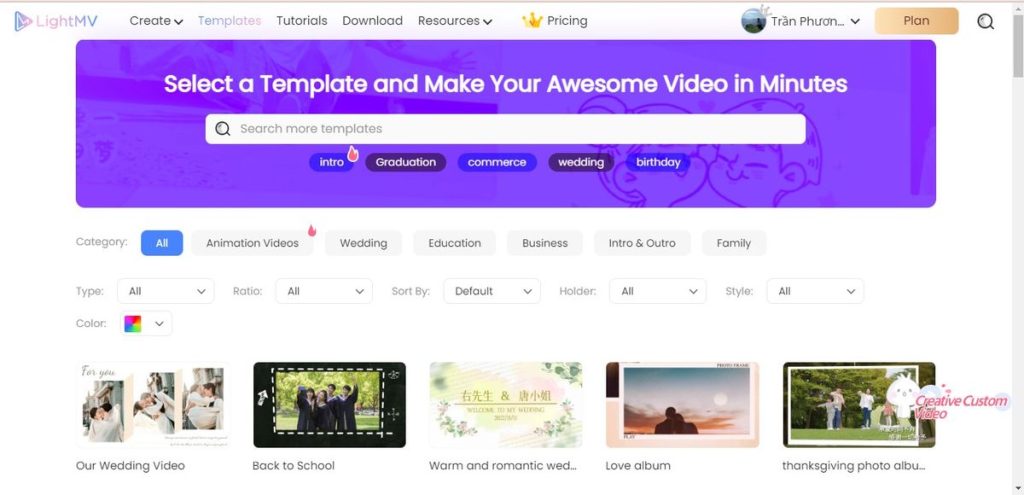Screen dimensions: 1024x495
Task: Click the Search more templates field
Action: pyautogui.click(x=505, y=129)
